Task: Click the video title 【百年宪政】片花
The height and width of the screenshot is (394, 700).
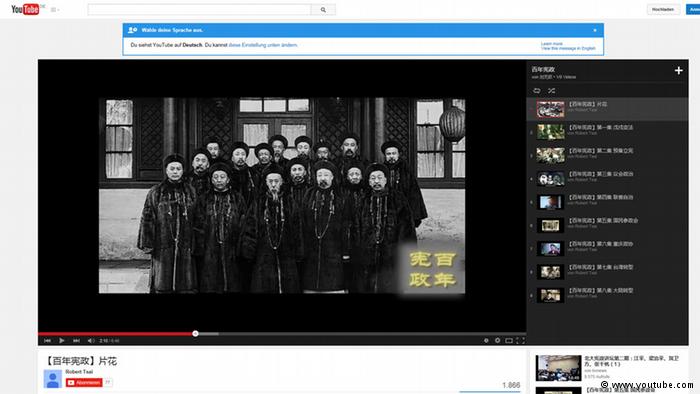Action: [x=80, y=361]
